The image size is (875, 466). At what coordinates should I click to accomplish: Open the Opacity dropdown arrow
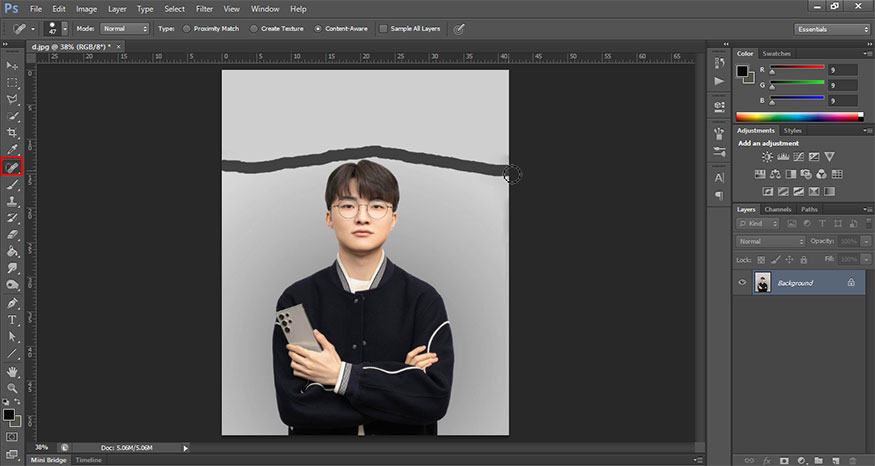click(x=866, y=241)
